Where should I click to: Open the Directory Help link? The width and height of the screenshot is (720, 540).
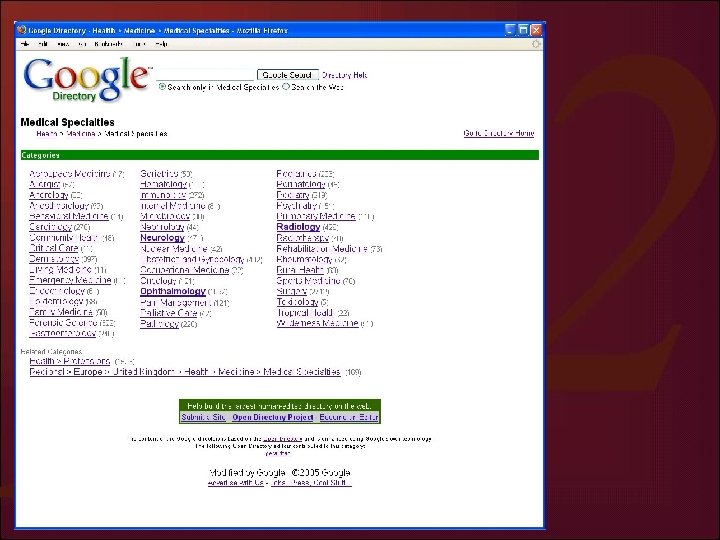click(344, 75)
